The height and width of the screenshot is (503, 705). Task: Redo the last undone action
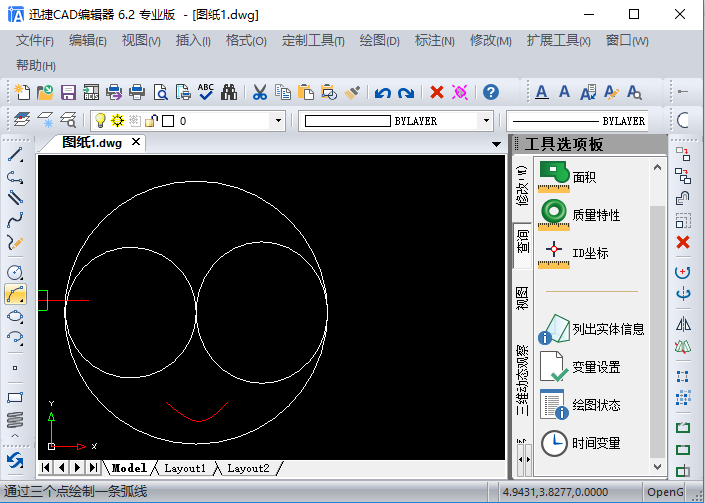click(406, 93)
